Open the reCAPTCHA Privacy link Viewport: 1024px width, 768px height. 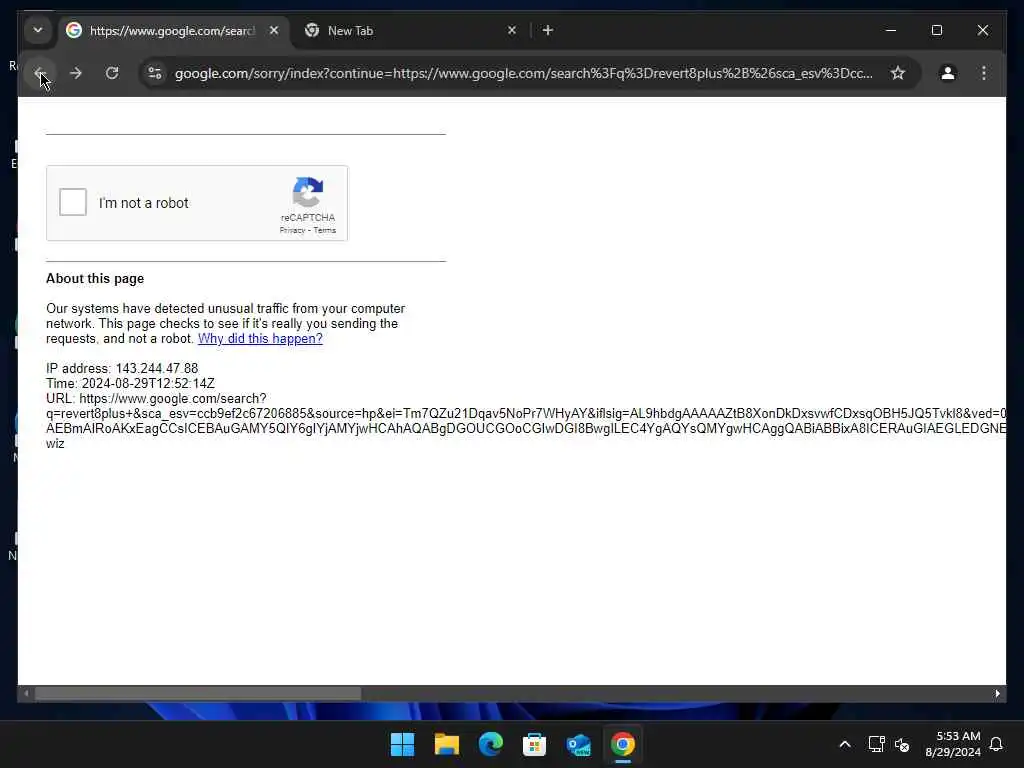(292, 231)
